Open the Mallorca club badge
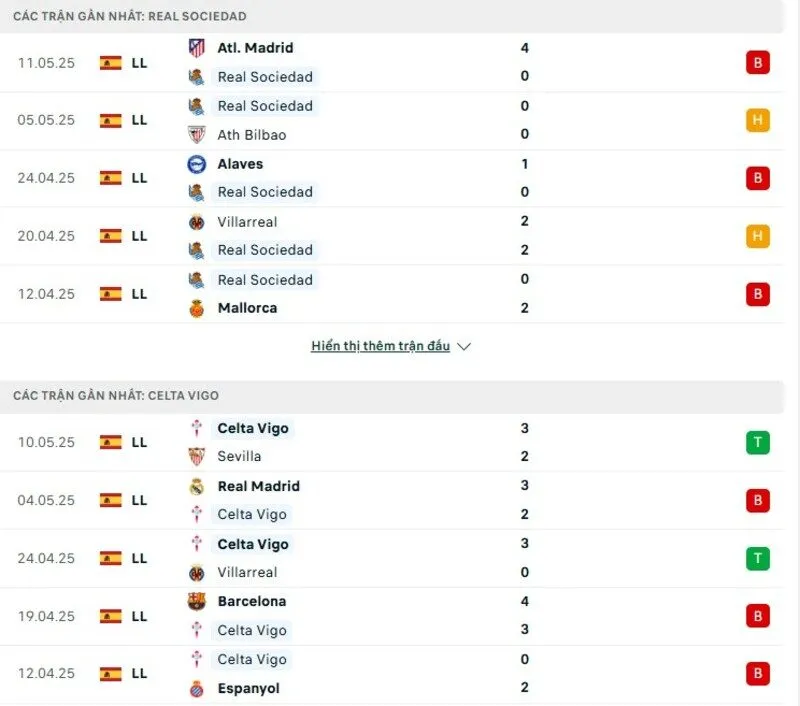The width and height of the screenshot is (800, 706). pos(195,308)
